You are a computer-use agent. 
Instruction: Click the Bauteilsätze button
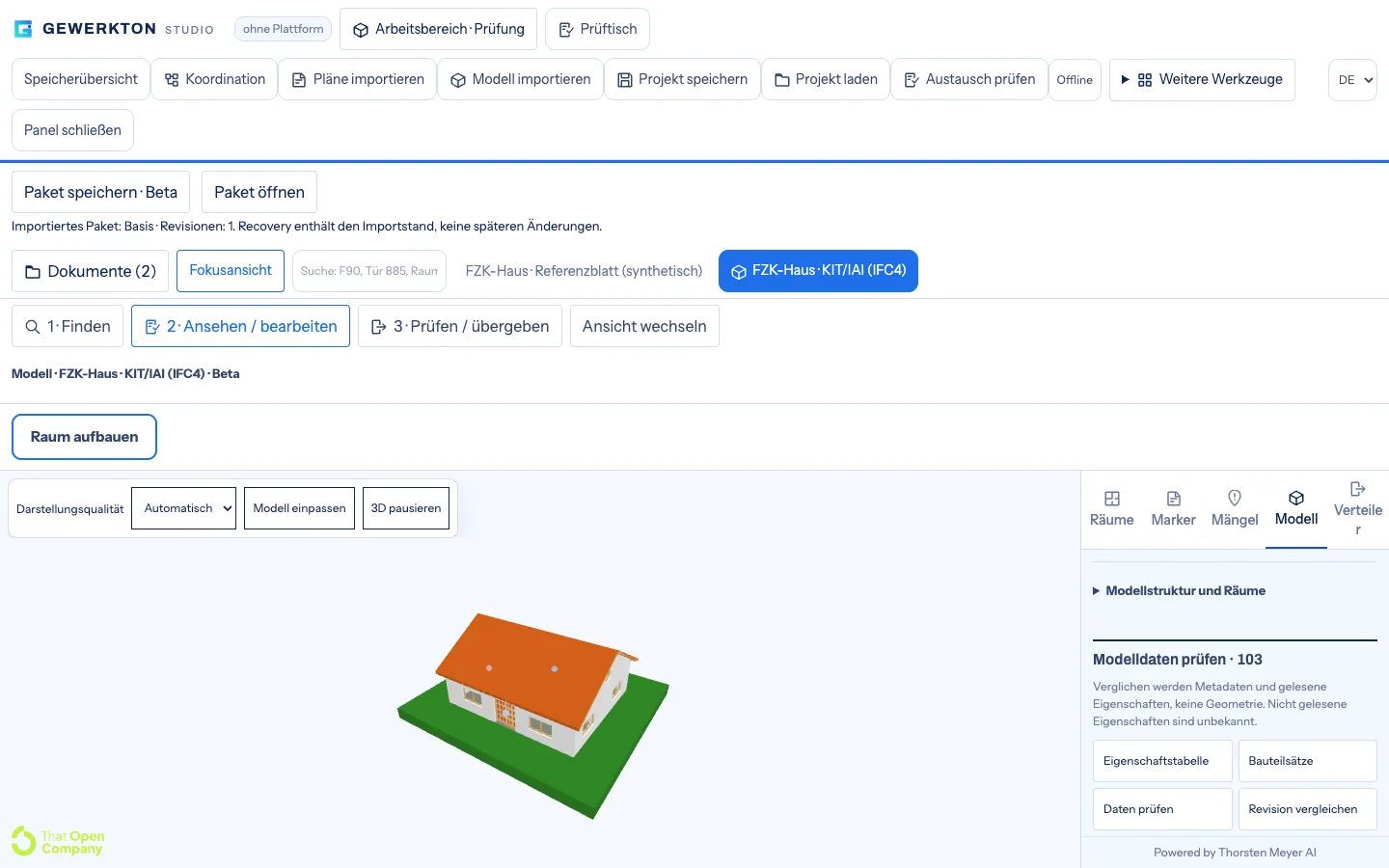1307,761
